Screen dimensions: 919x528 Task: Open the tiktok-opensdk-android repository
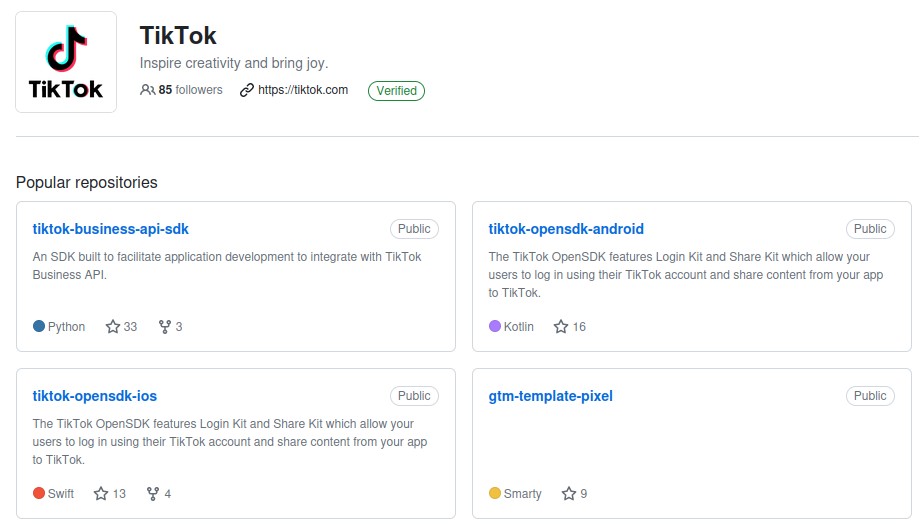pos(566,229)
